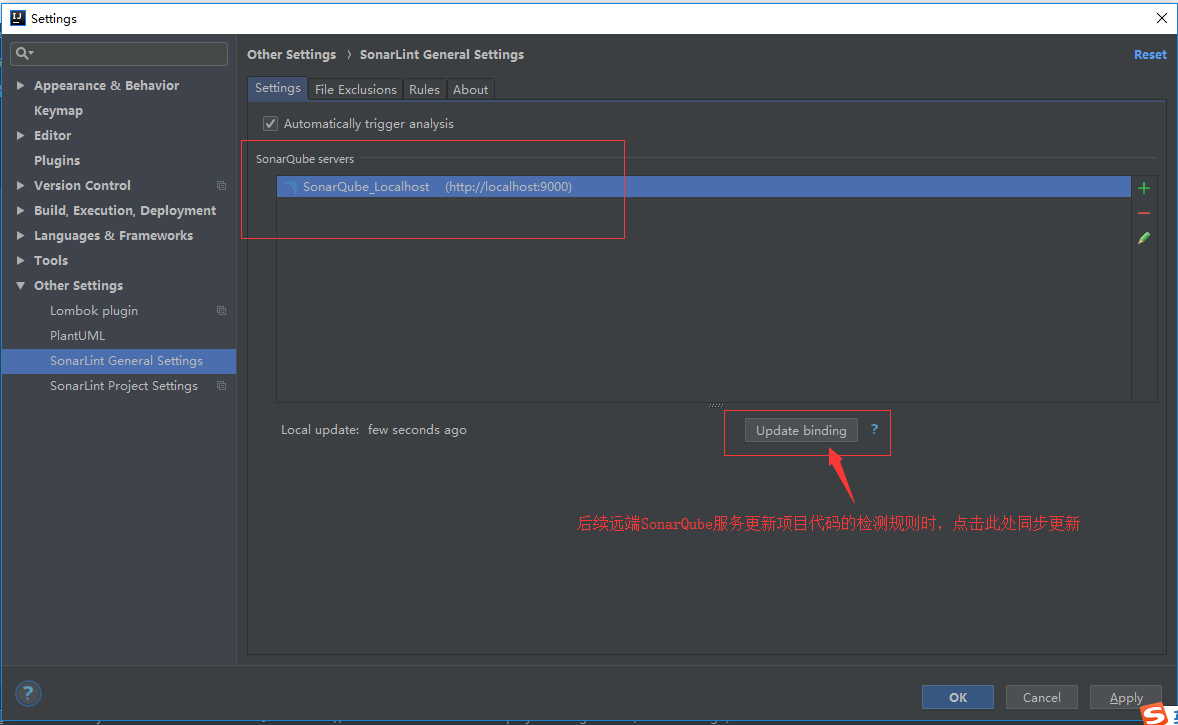Expand the Version Control node arrow
The width and height of the screenshot is (1178, 725).
click(20, 186)
